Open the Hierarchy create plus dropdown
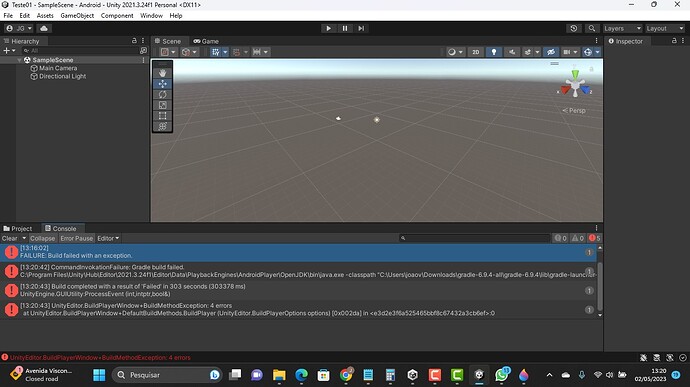690x387 pixels. pos(9,51)
